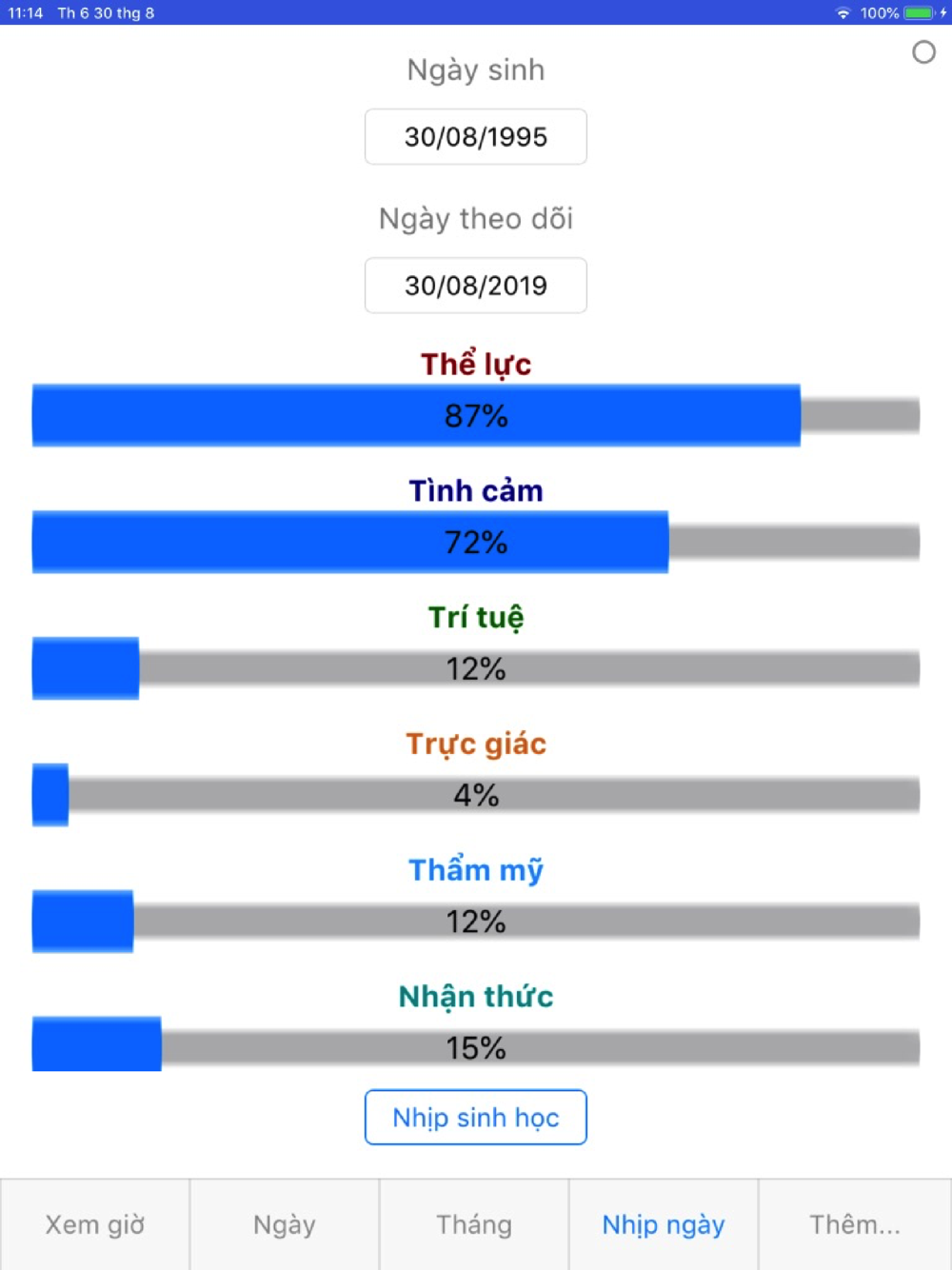The height and width of the screenshot is (1270, 952).
Task: Tap the Wi-Fi status icon
Action: point(843,13)
